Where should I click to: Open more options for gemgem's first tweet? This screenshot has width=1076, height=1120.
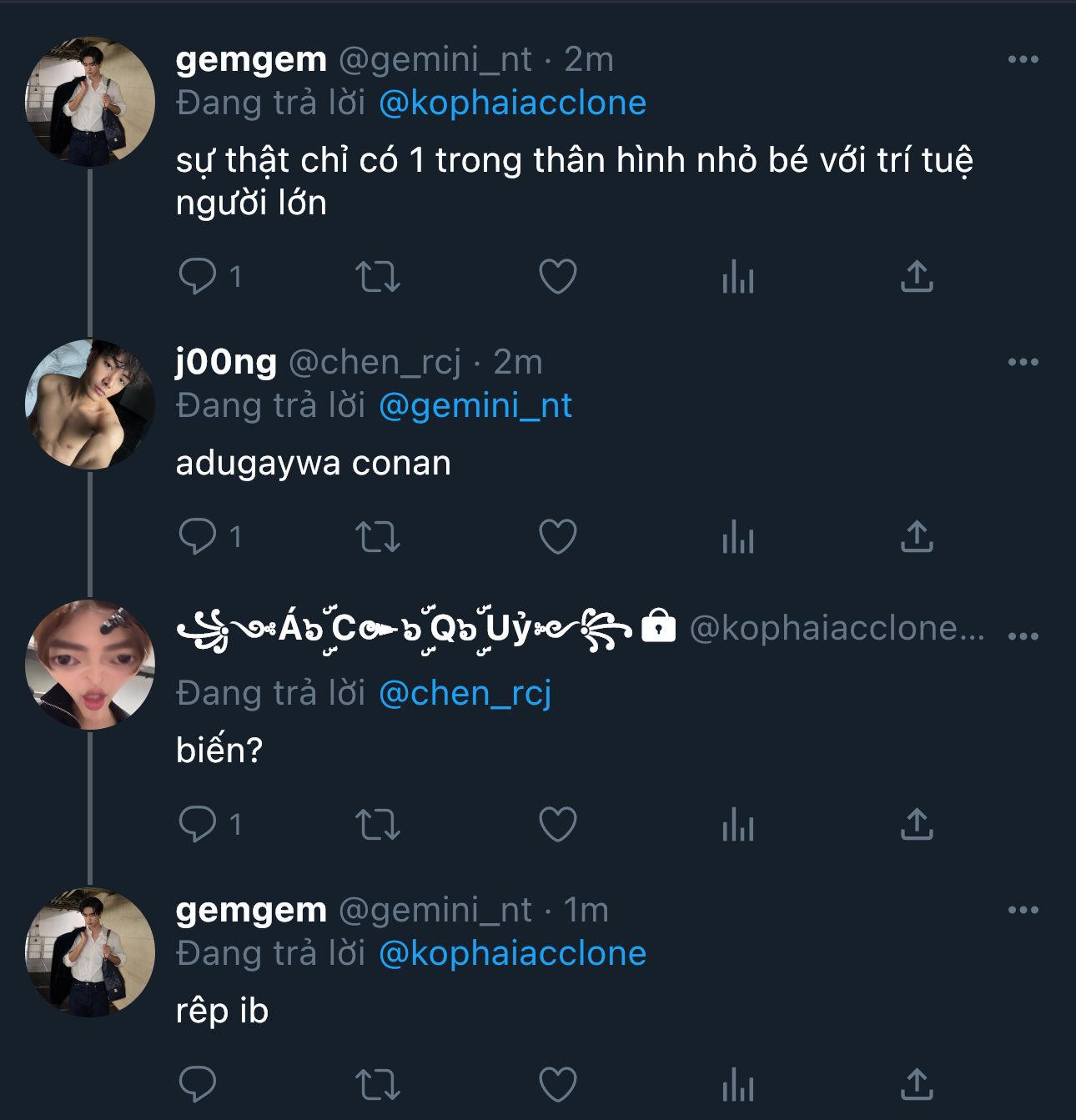pyautogui.click(x=1023, y=59)
